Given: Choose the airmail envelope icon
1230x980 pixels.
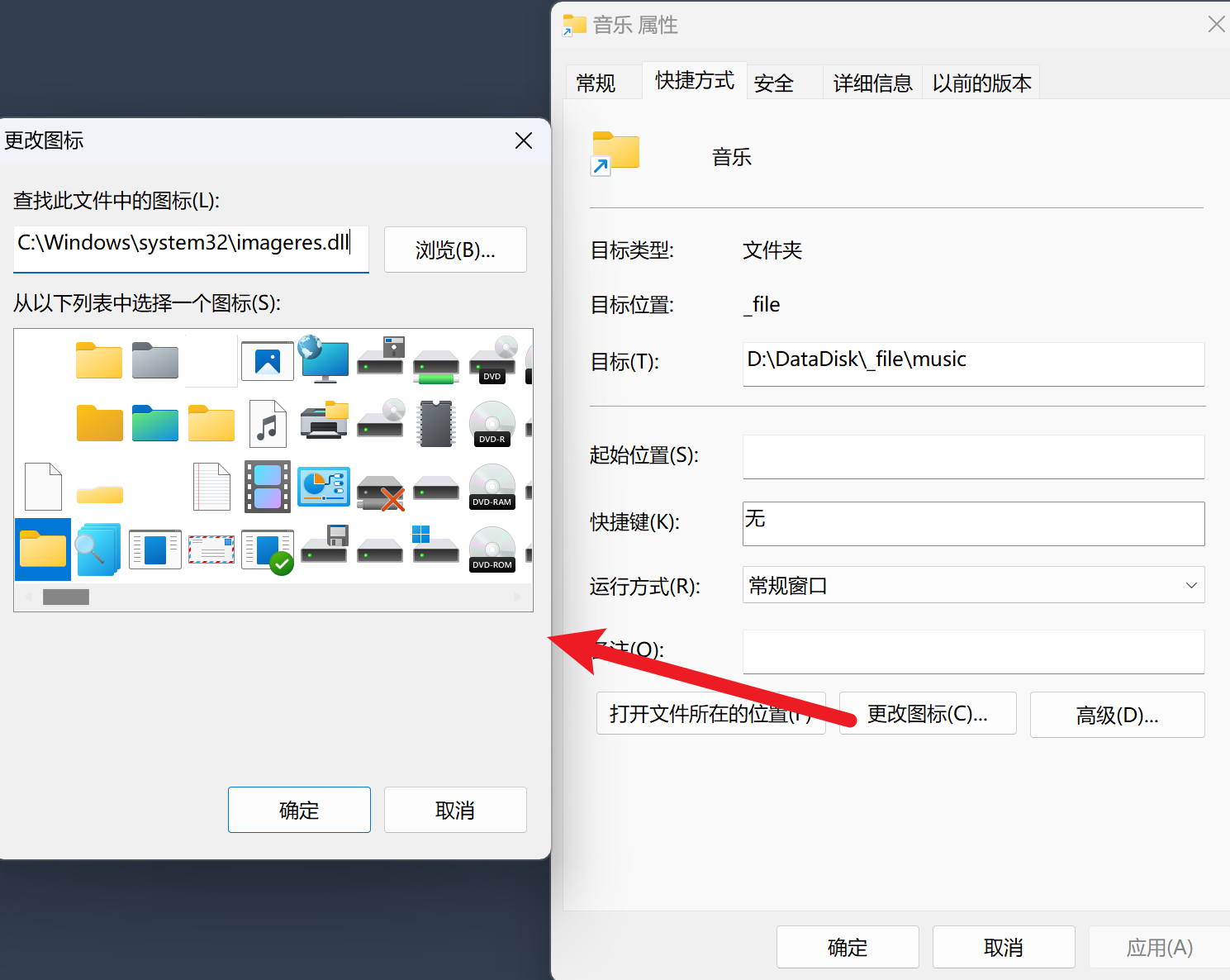Looking at the screenshot, I should pos(211,549).
